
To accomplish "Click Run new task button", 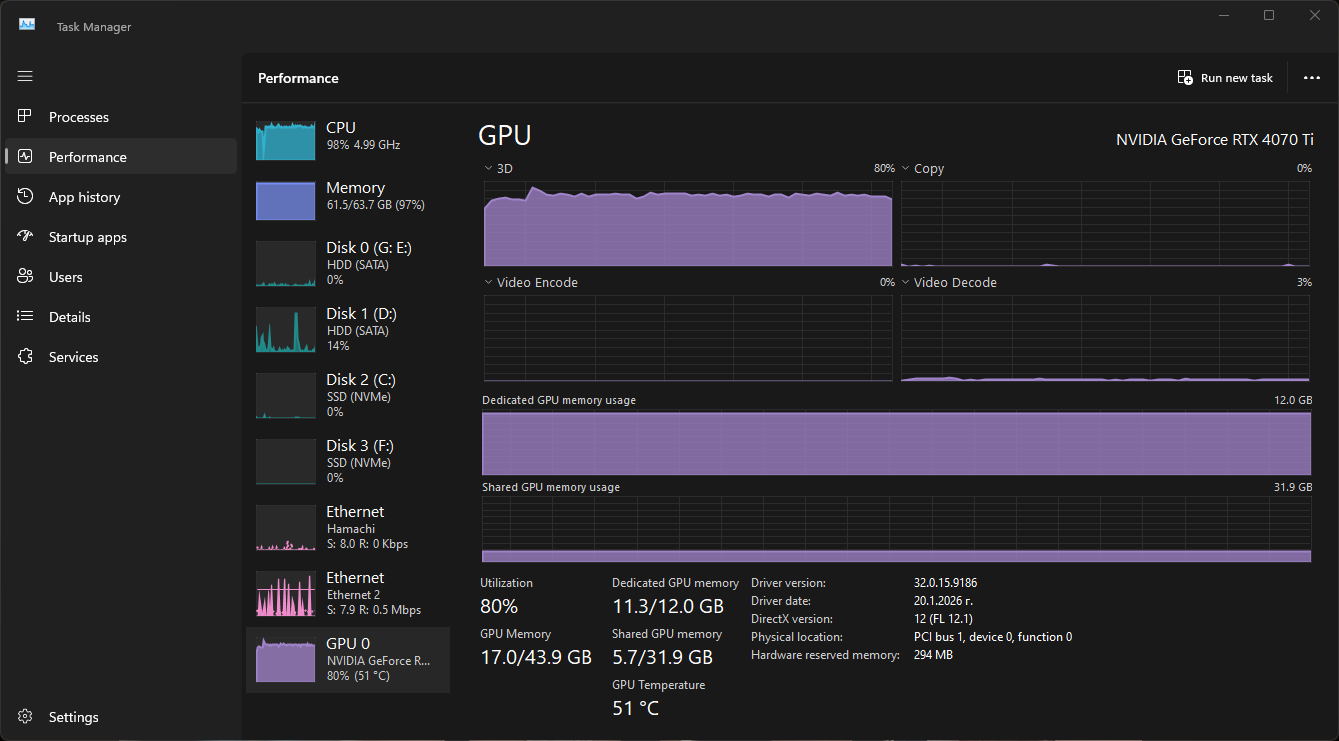I will [x=1225, y=78].
